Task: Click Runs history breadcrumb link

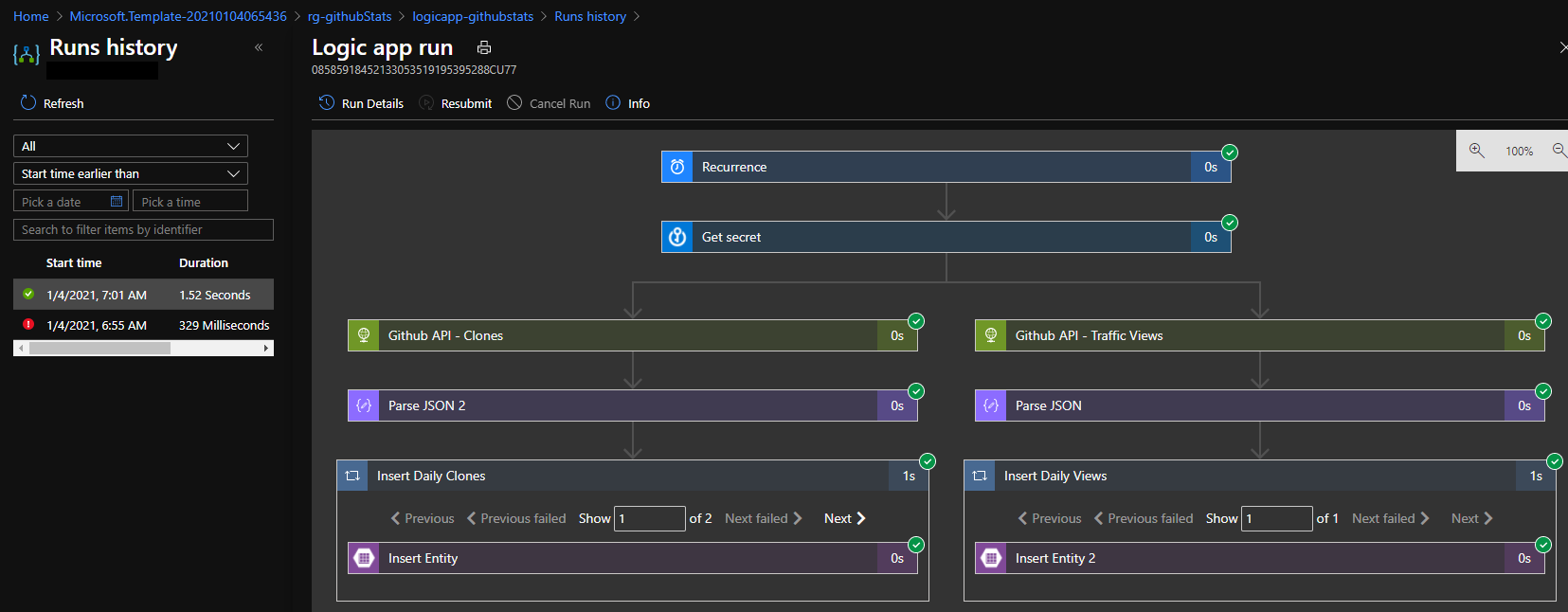Action: tap(590, 16)
